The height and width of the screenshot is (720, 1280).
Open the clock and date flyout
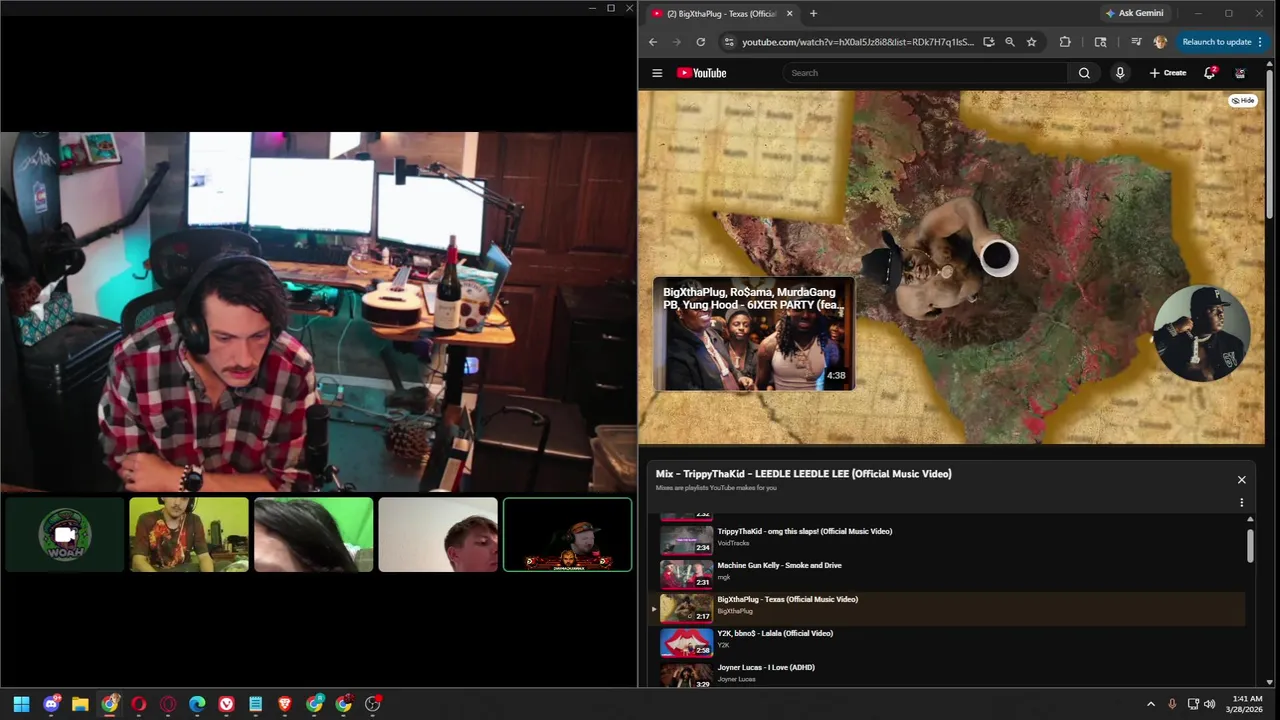click(x=1247, y=704)
